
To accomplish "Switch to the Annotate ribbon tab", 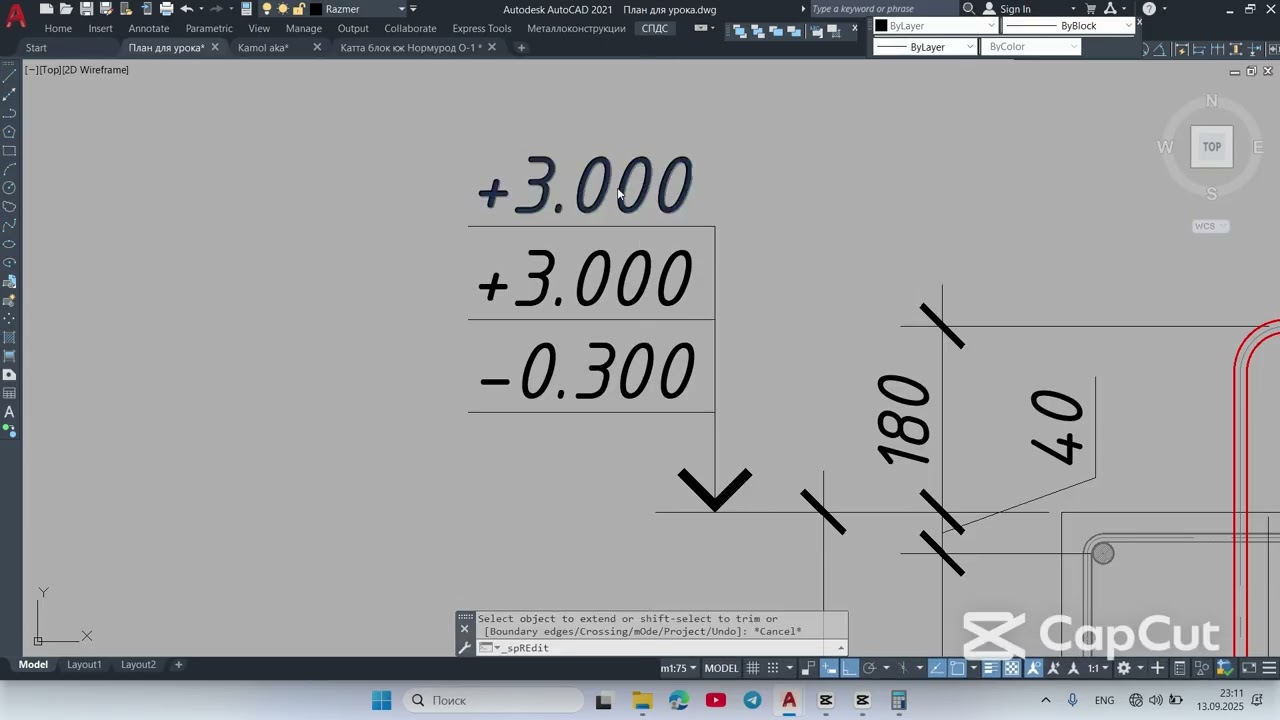I will [x=149, y=28].
